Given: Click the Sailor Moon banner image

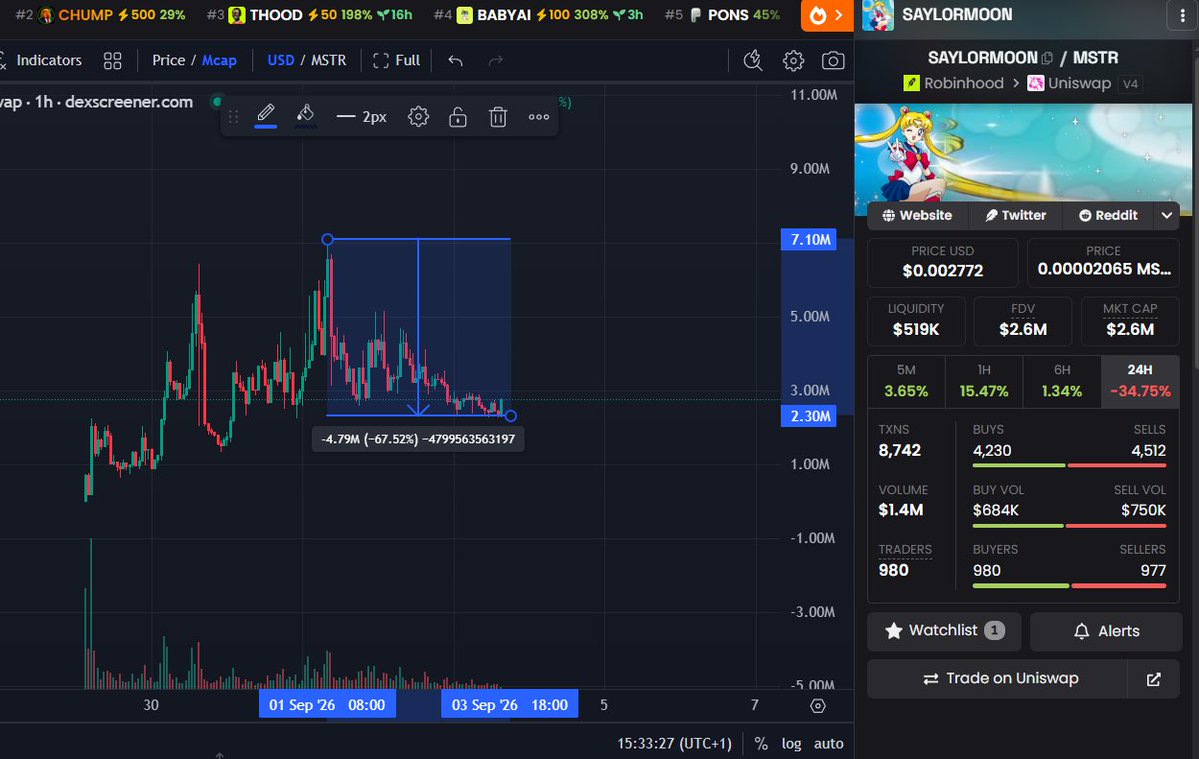Looking at the screenshot, I should [x=1022, y=153].
